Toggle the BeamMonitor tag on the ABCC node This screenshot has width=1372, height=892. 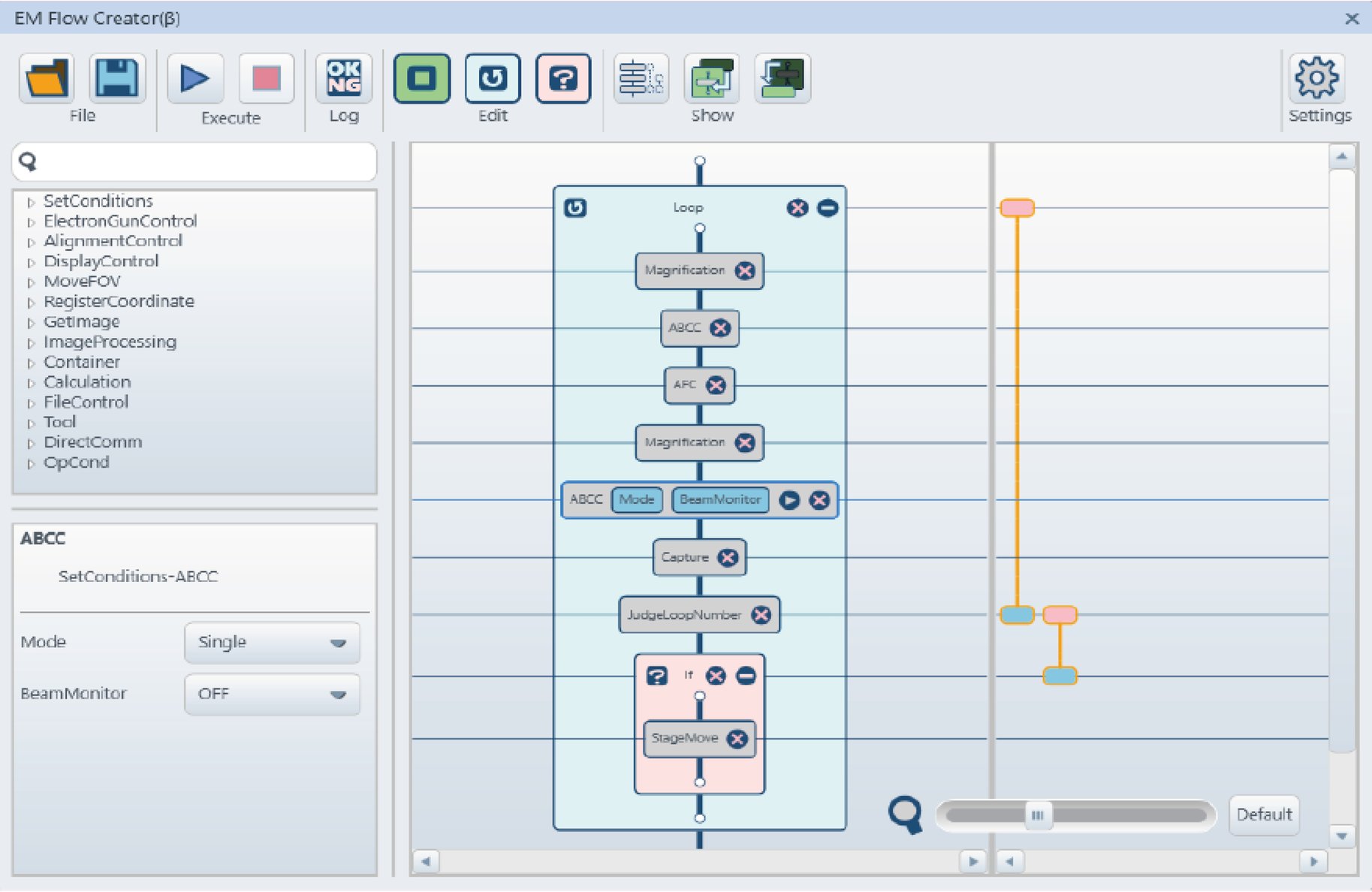click(x=720, y=500)
